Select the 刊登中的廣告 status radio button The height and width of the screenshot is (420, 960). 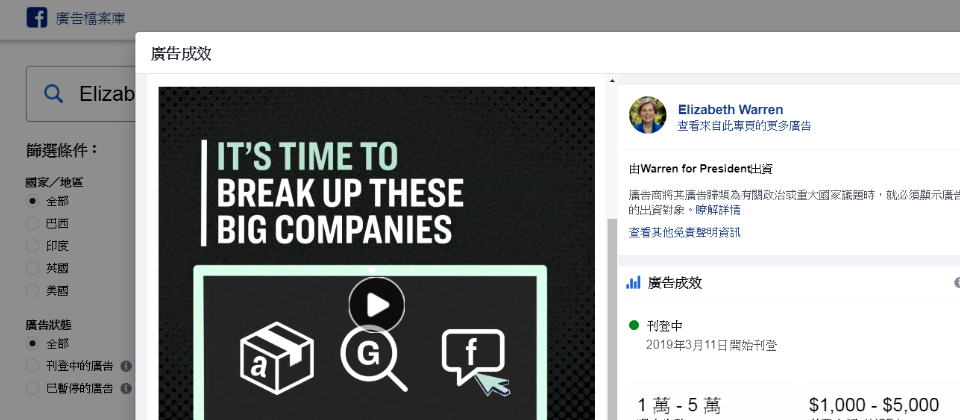tap(32, 366)
